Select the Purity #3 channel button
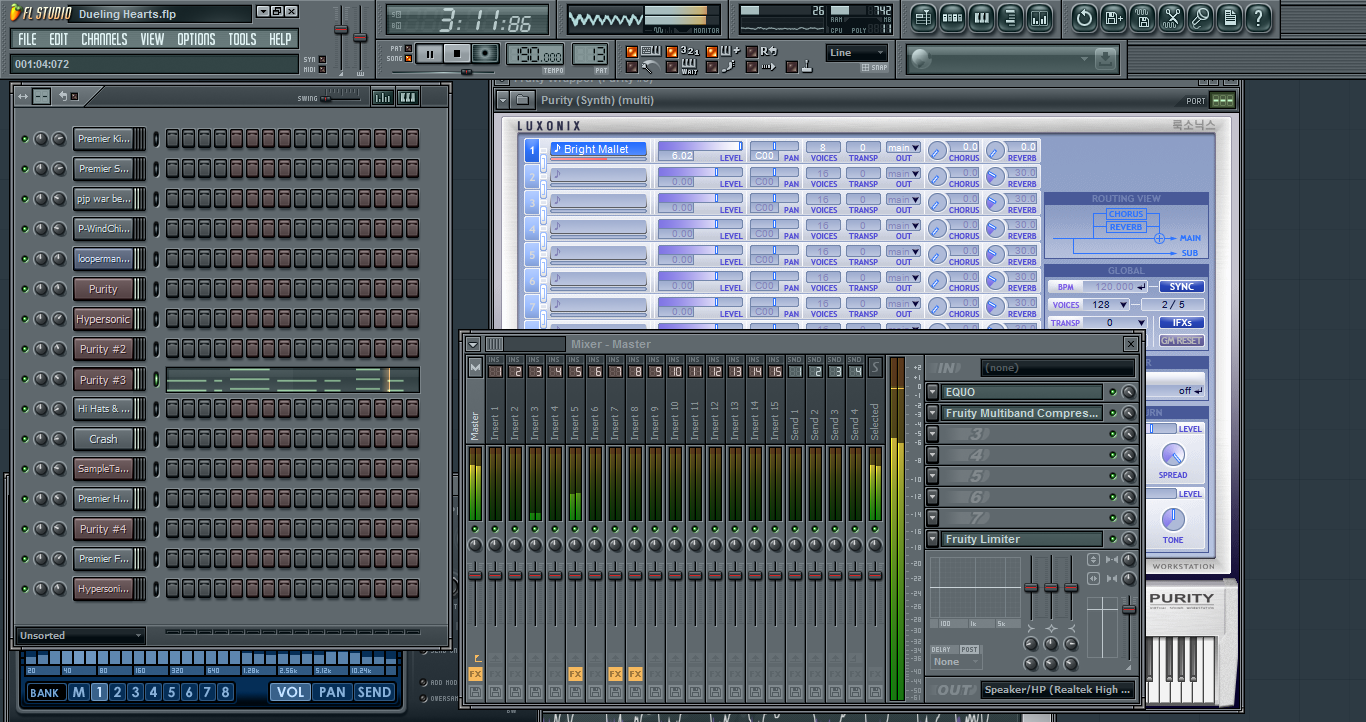The height and width of the screenshot is (722, 1366). coord(103,380)
